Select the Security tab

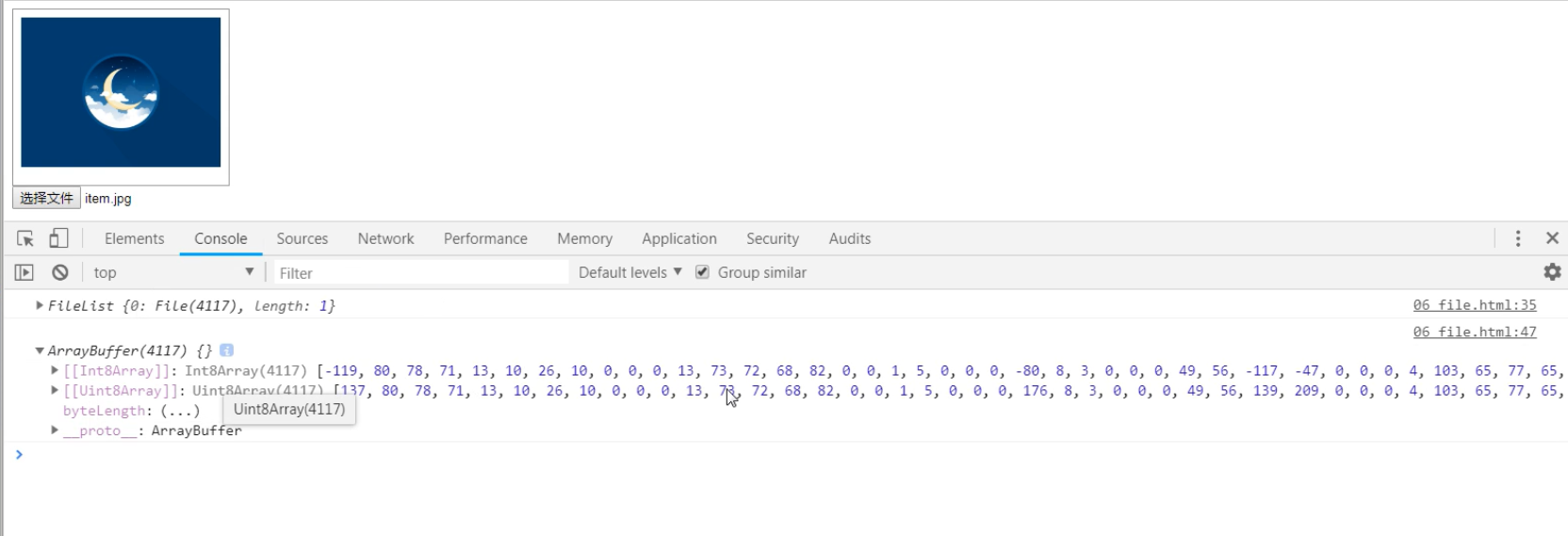772,238
